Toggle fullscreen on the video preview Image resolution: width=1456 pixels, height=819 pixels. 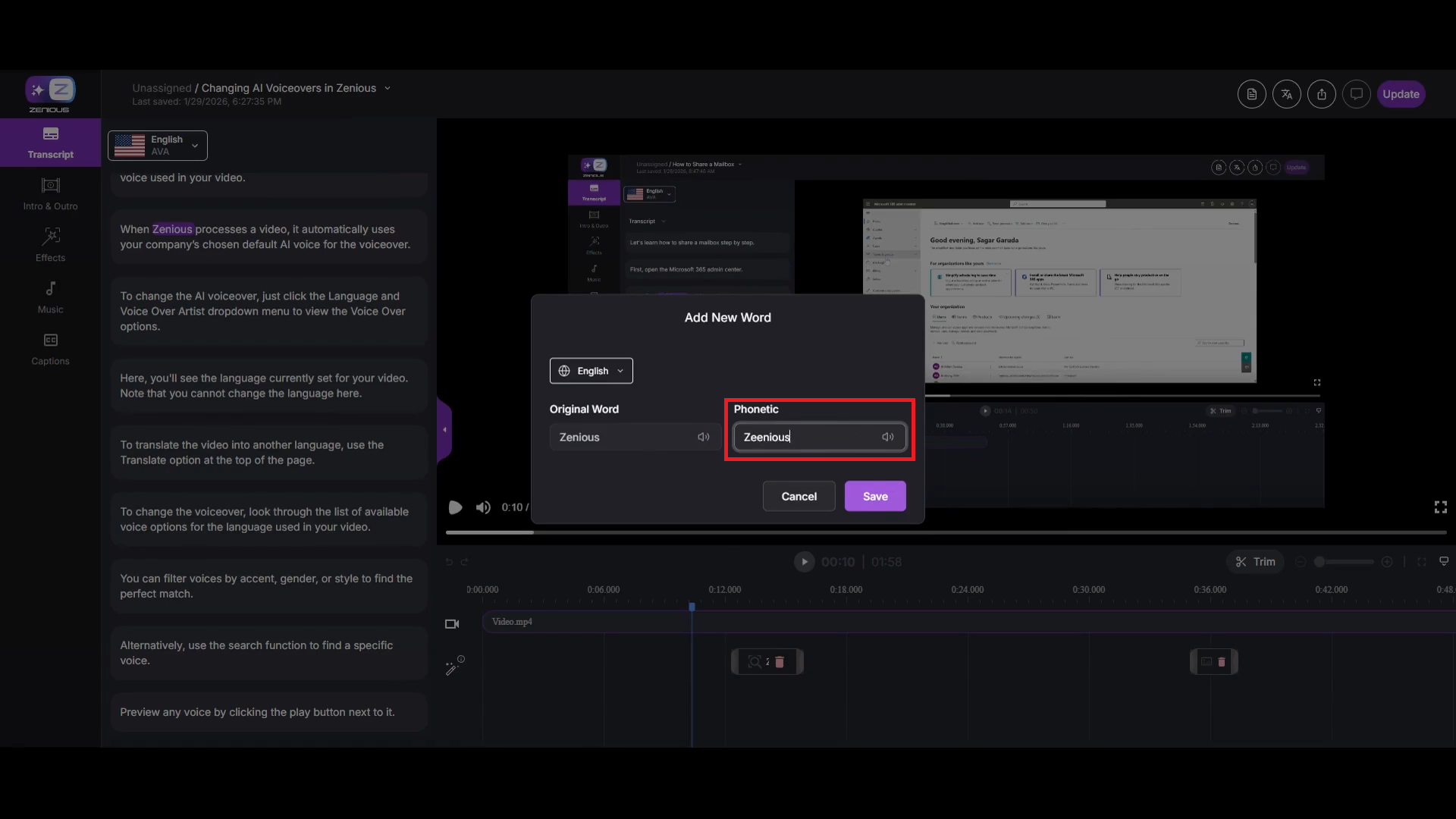click(1440, 507)
